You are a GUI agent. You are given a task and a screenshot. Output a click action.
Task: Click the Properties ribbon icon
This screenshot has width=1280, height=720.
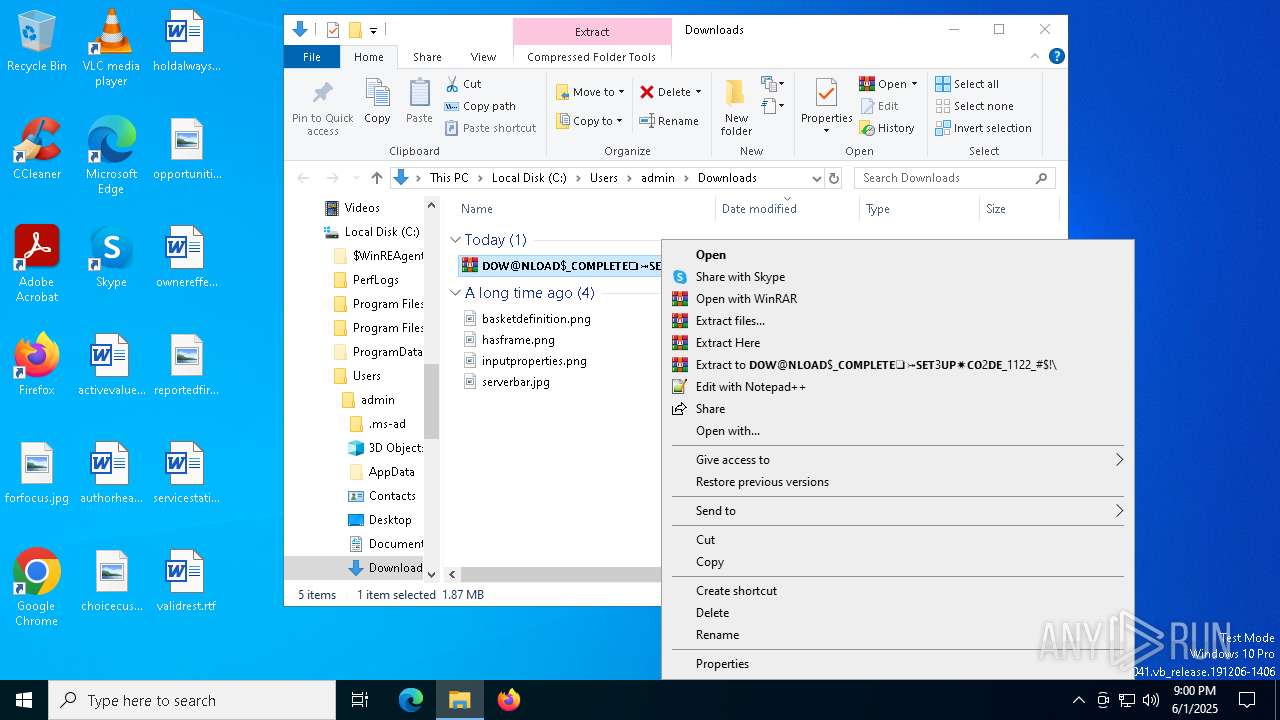pos(826,93)
